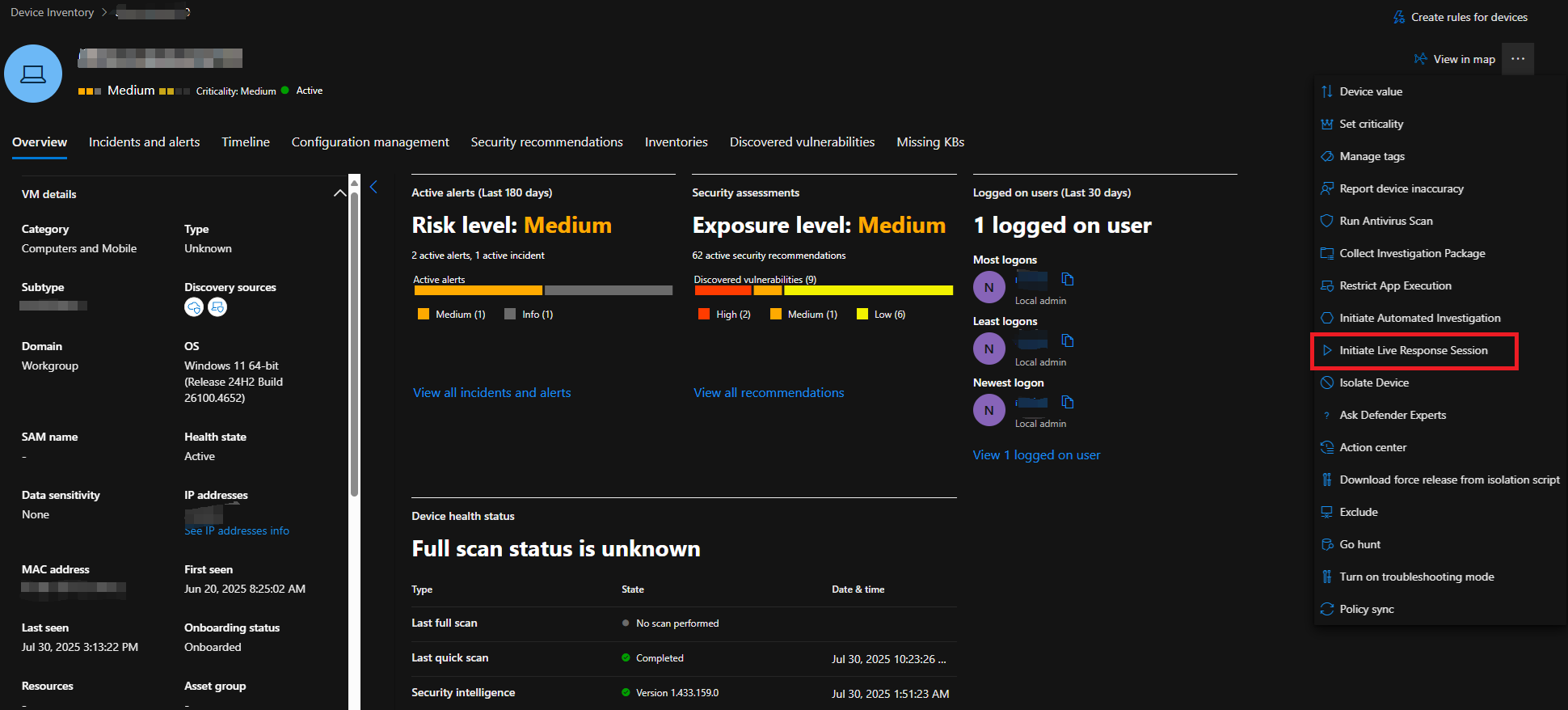Click the Restrict App Execution icon
1568x710 pixels.
point(1326,285)
